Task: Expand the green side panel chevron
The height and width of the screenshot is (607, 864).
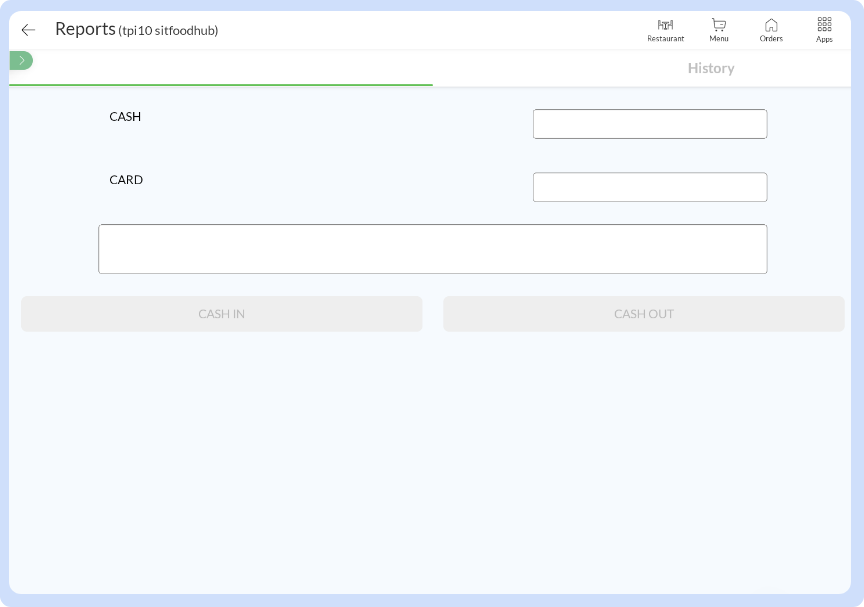Action: [x=21, y=61]
